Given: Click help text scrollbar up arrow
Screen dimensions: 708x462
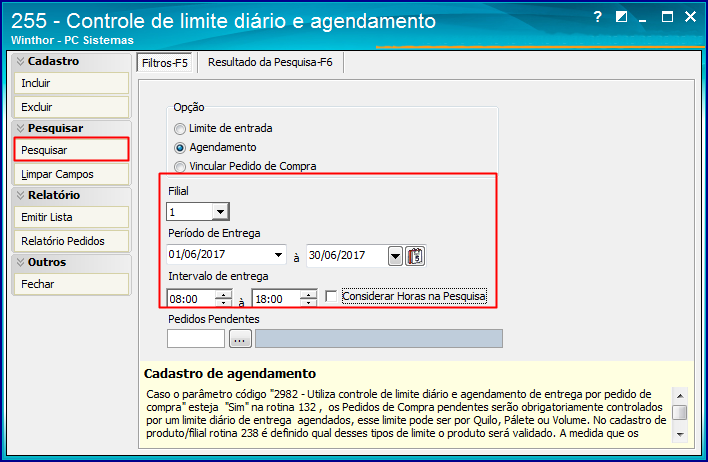Looking at the screenshot, I should [x=680, y=396].
